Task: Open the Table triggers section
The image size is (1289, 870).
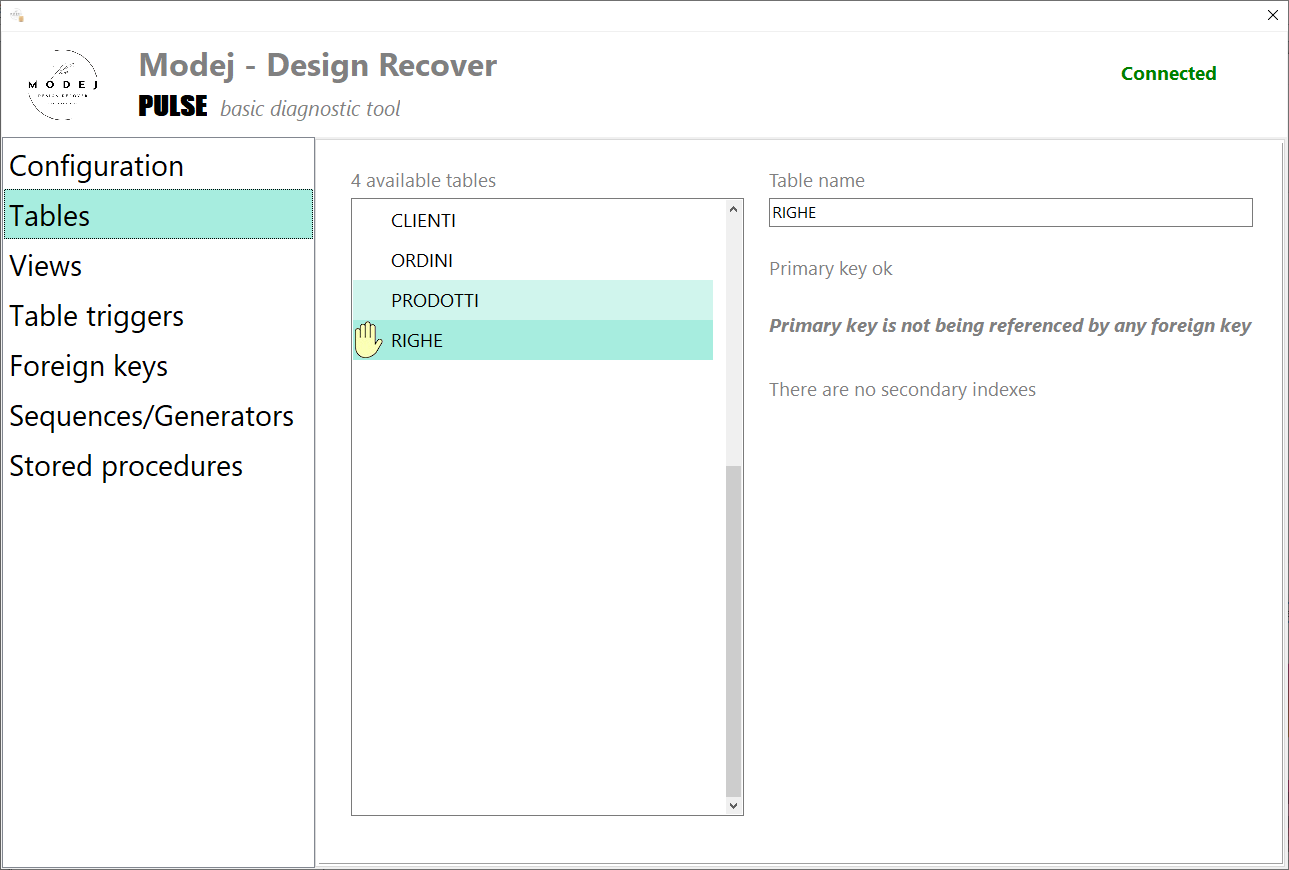Action: 158,316
